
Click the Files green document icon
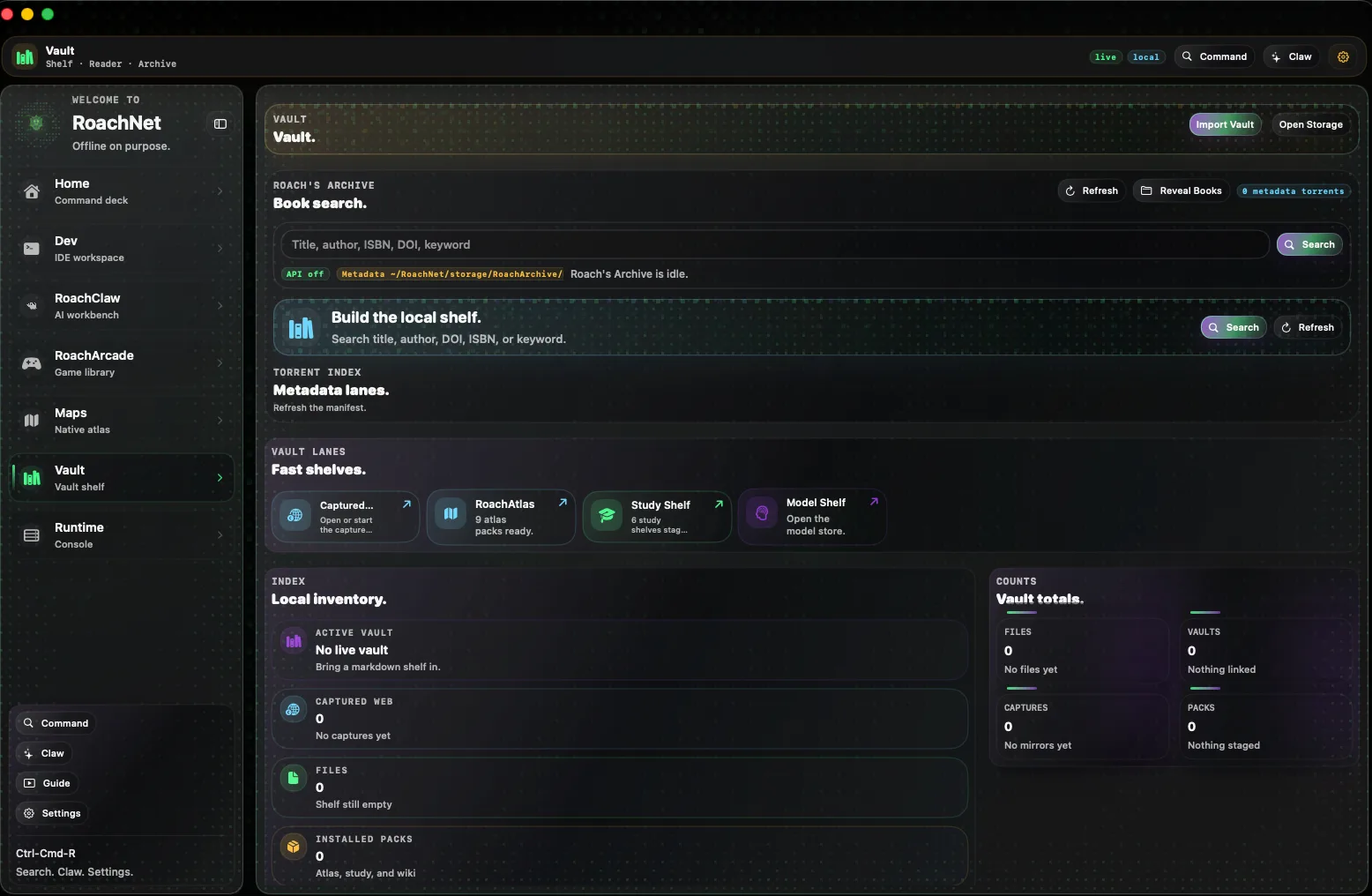pos(294,778)
